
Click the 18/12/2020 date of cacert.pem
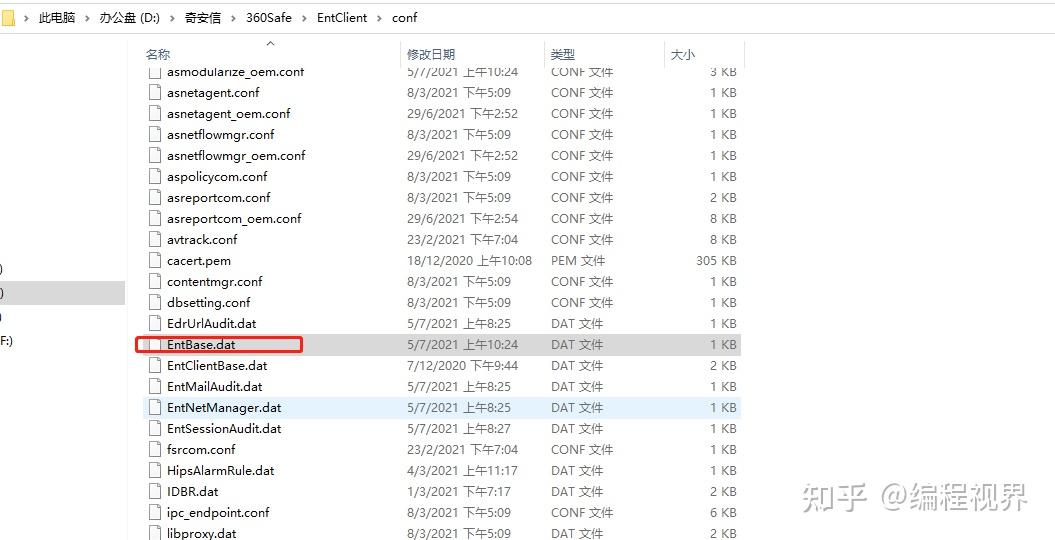point(469,261)
